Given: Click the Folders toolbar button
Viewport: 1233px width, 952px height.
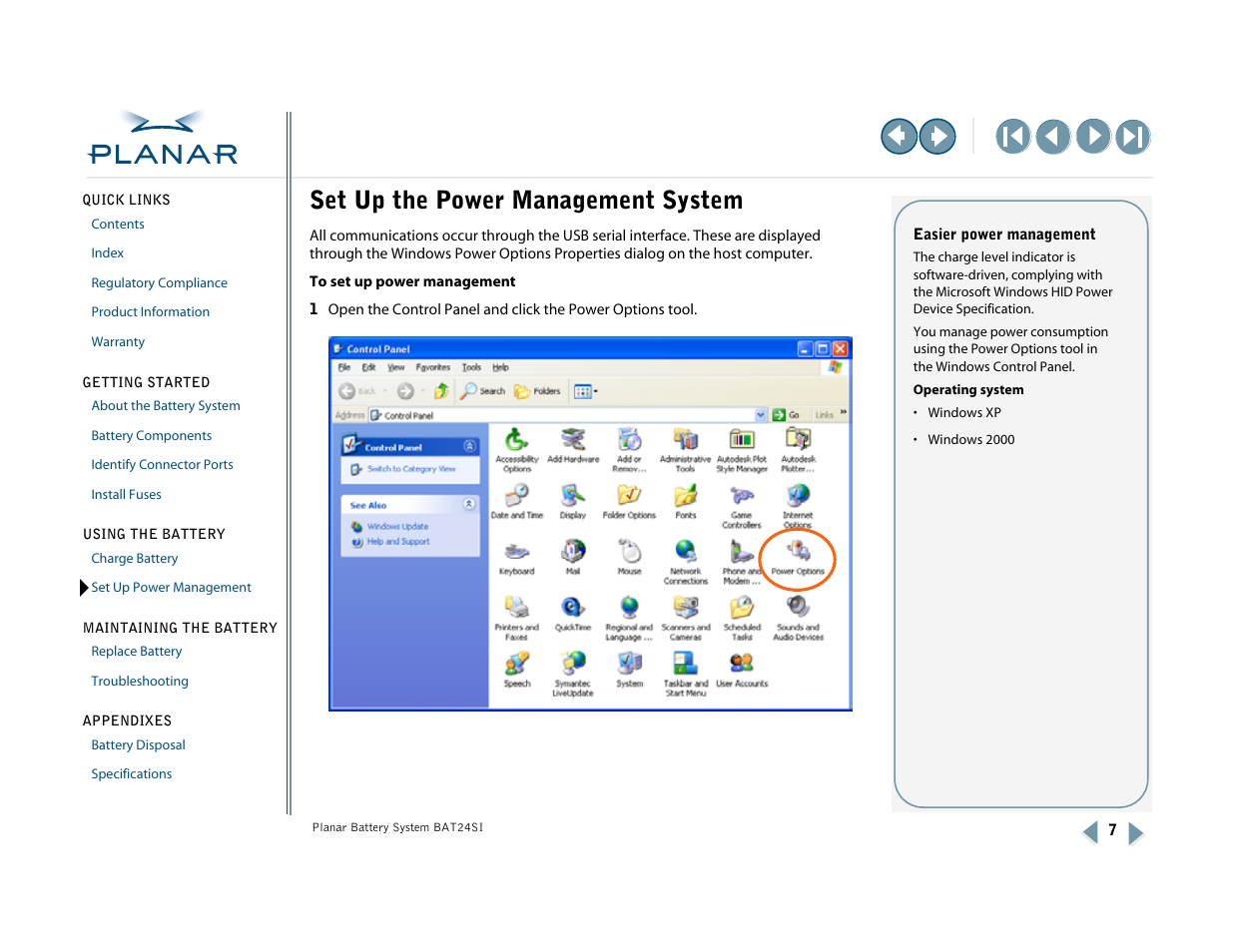Looking at the screenshot, I should point(537,391).
